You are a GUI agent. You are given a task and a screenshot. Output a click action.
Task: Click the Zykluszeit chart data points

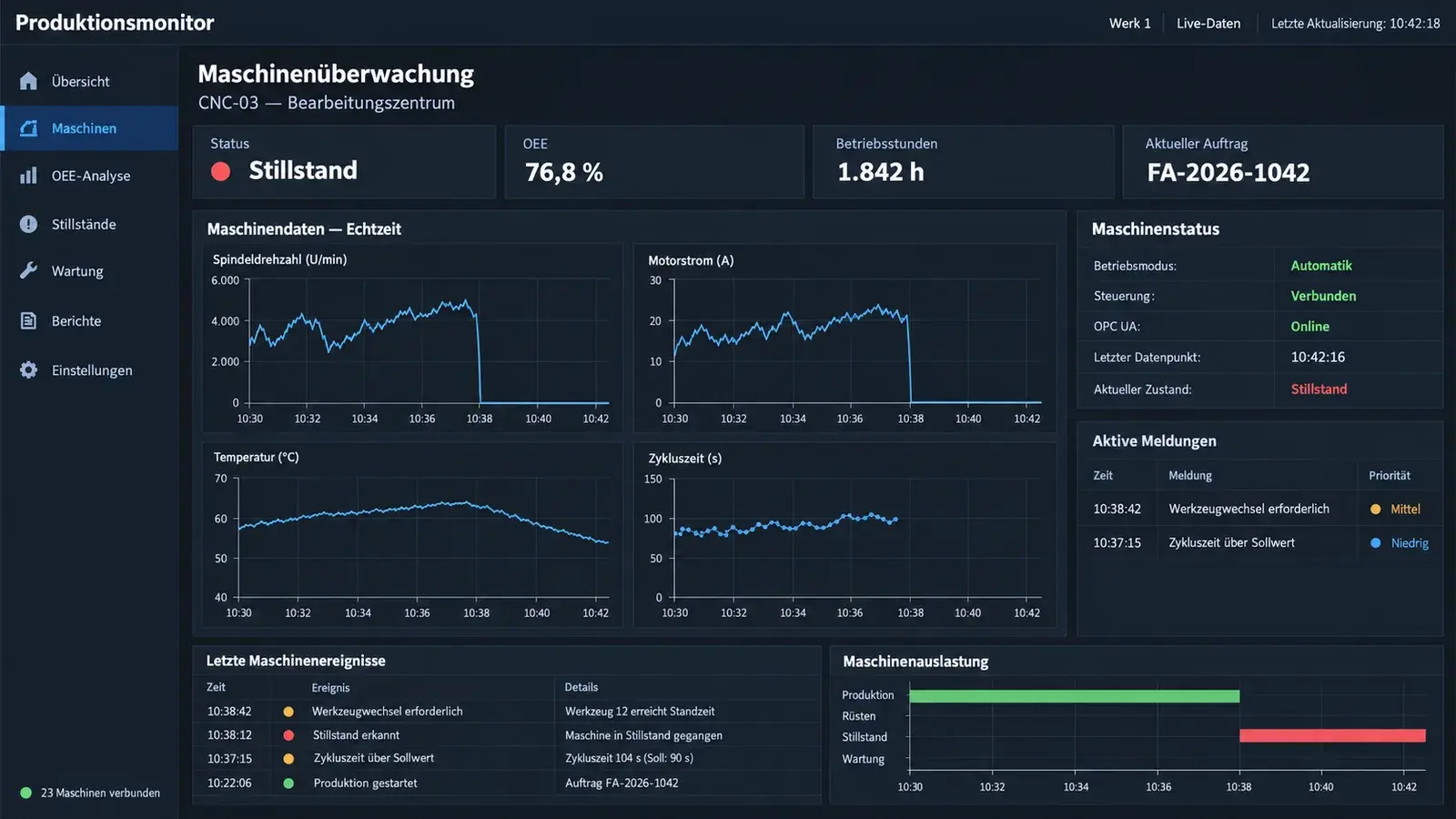point(787,524)
